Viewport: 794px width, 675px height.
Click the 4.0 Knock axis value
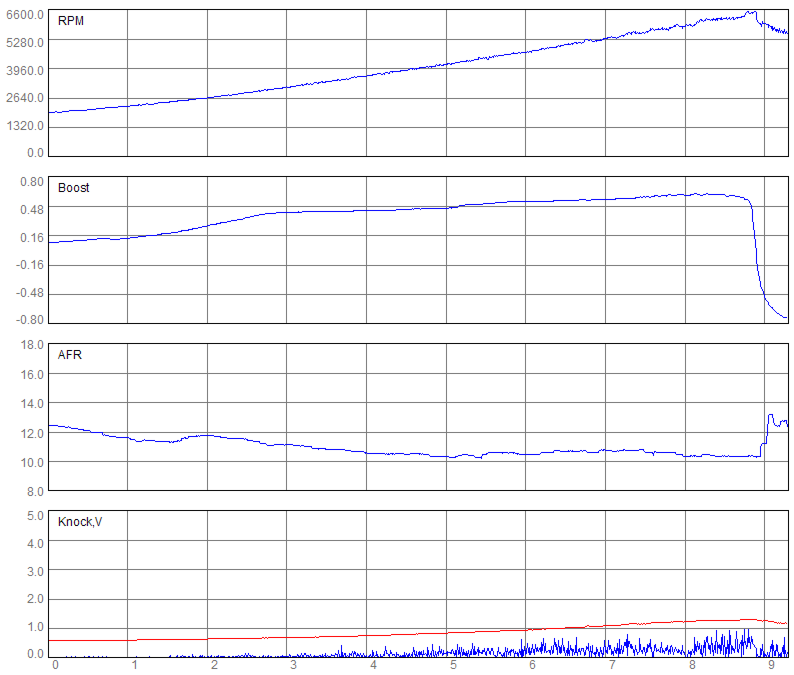35,543
